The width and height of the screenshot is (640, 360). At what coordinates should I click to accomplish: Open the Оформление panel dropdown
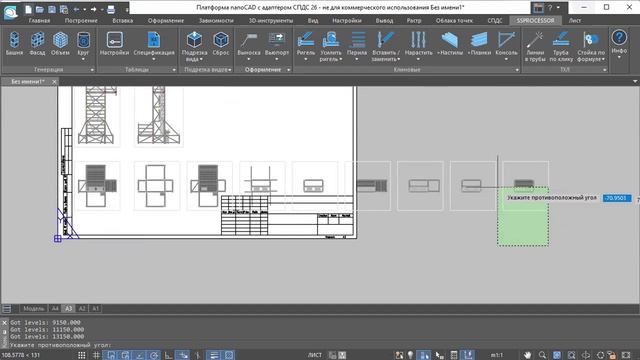coord(289,70)
